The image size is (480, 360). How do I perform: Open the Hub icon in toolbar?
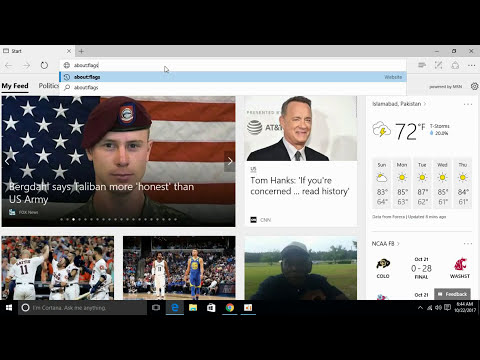[x=422, y=65]
